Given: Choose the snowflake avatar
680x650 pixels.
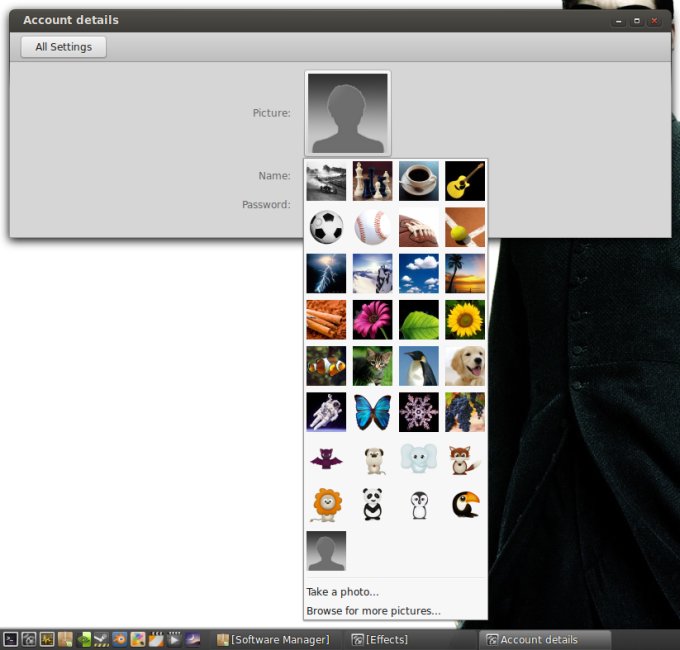Looking at the screenshot, I should point(418,412).
